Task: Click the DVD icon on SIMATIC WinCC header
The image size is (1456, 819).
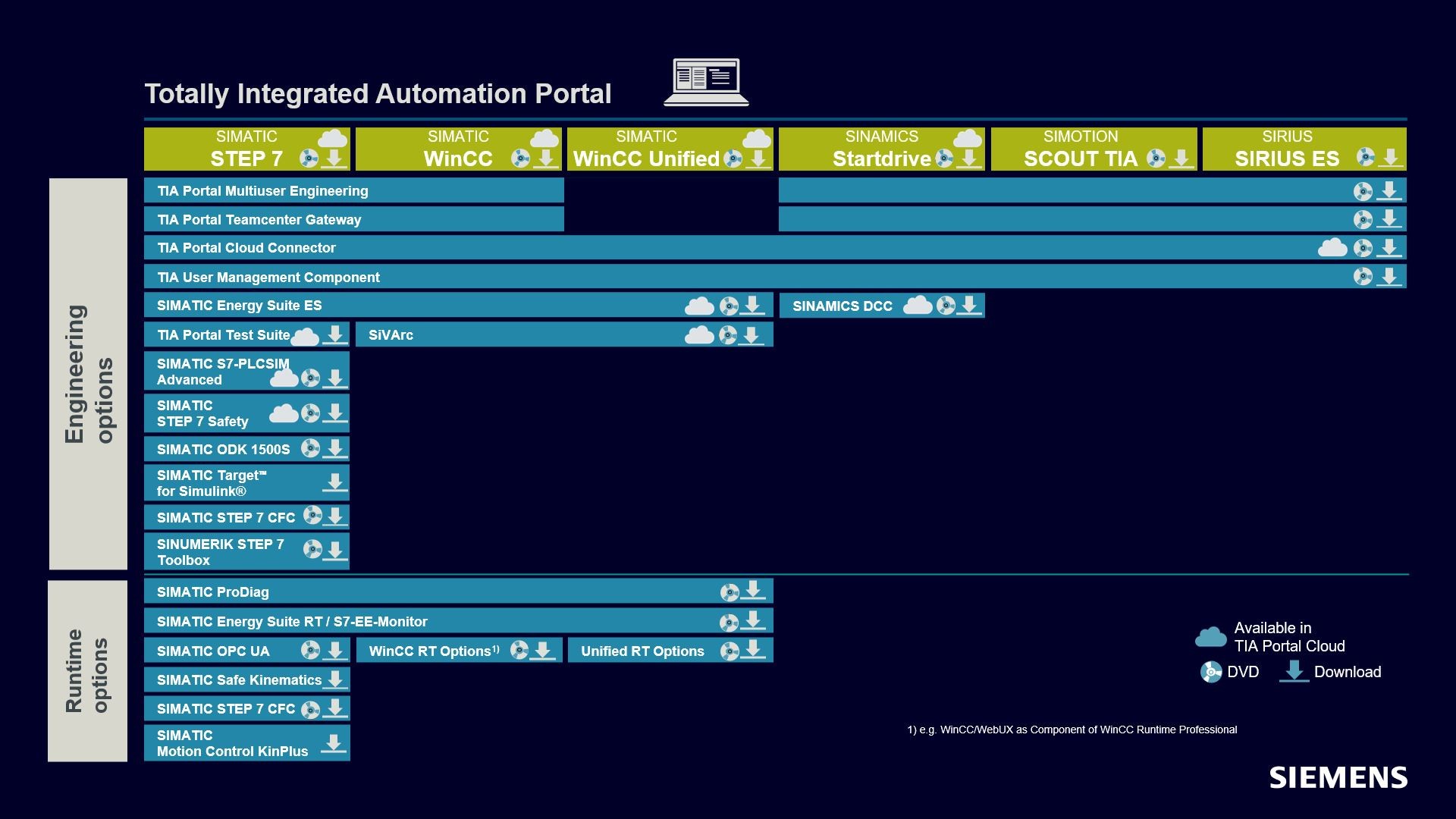Action: (x=520, y=158)
